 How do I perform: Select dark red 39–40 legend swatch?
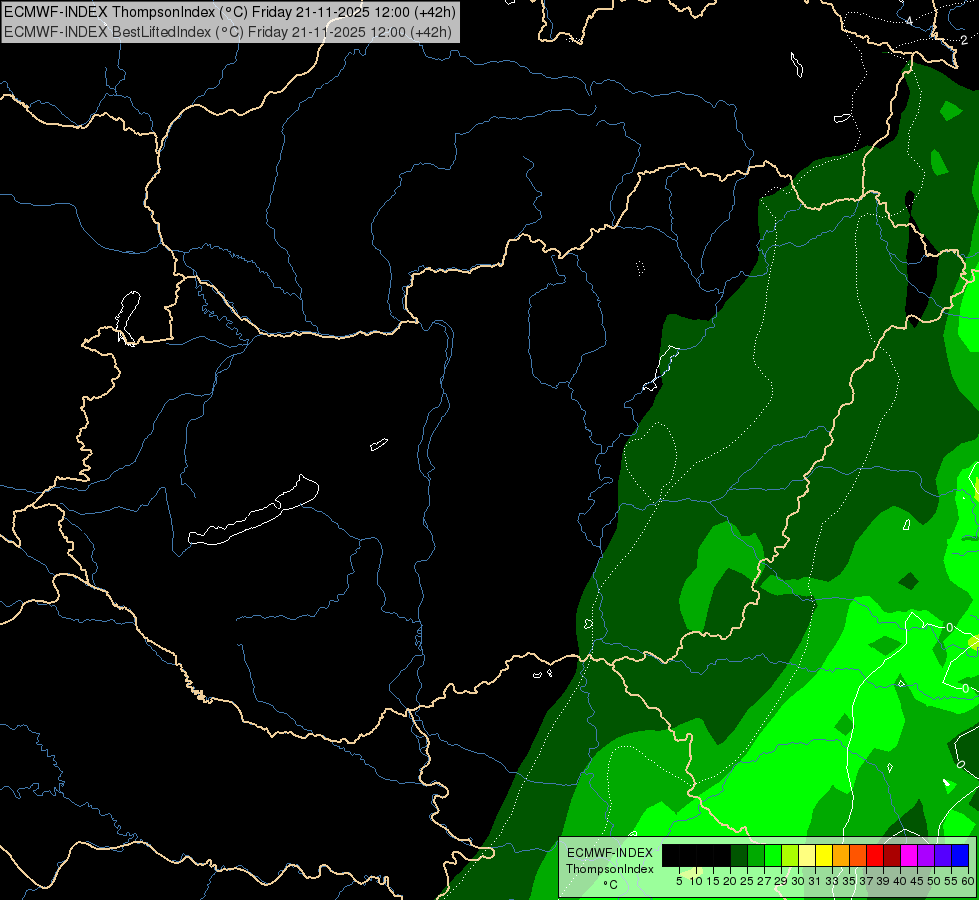[892, 855]
